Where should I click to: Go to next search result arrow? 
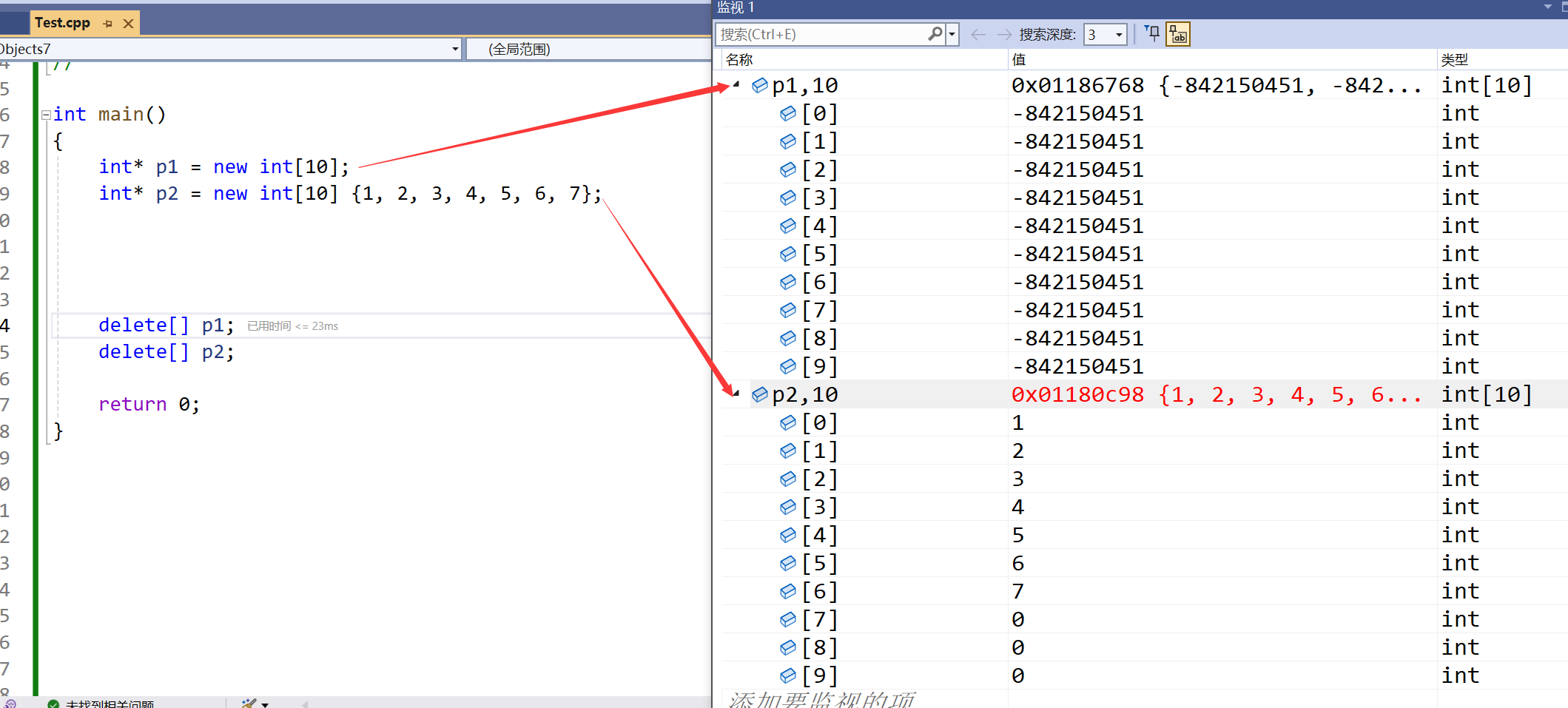[1004, 34]
